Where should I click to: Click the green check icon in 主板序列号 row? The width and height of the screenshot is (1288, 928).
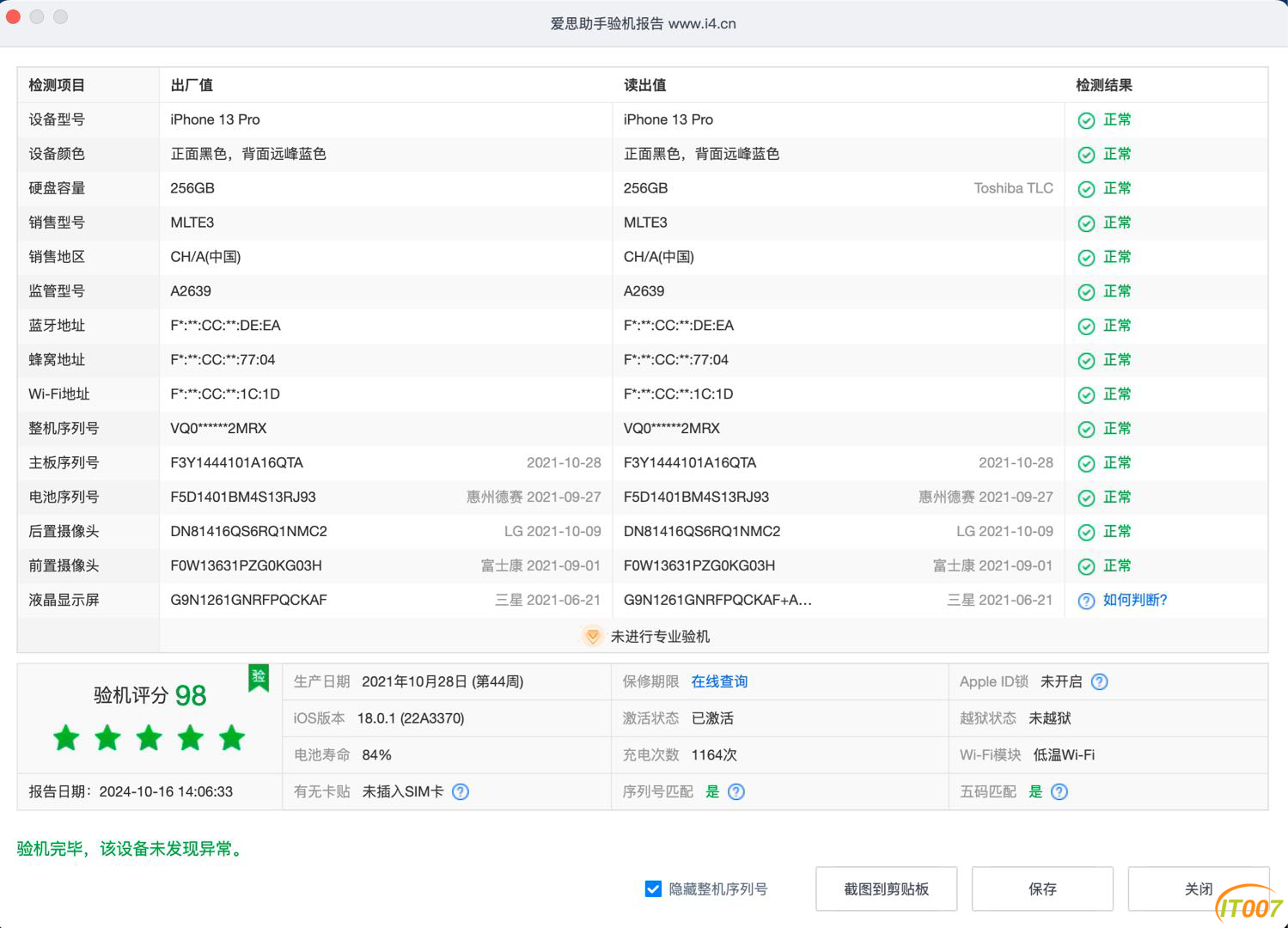(1086, 464)
